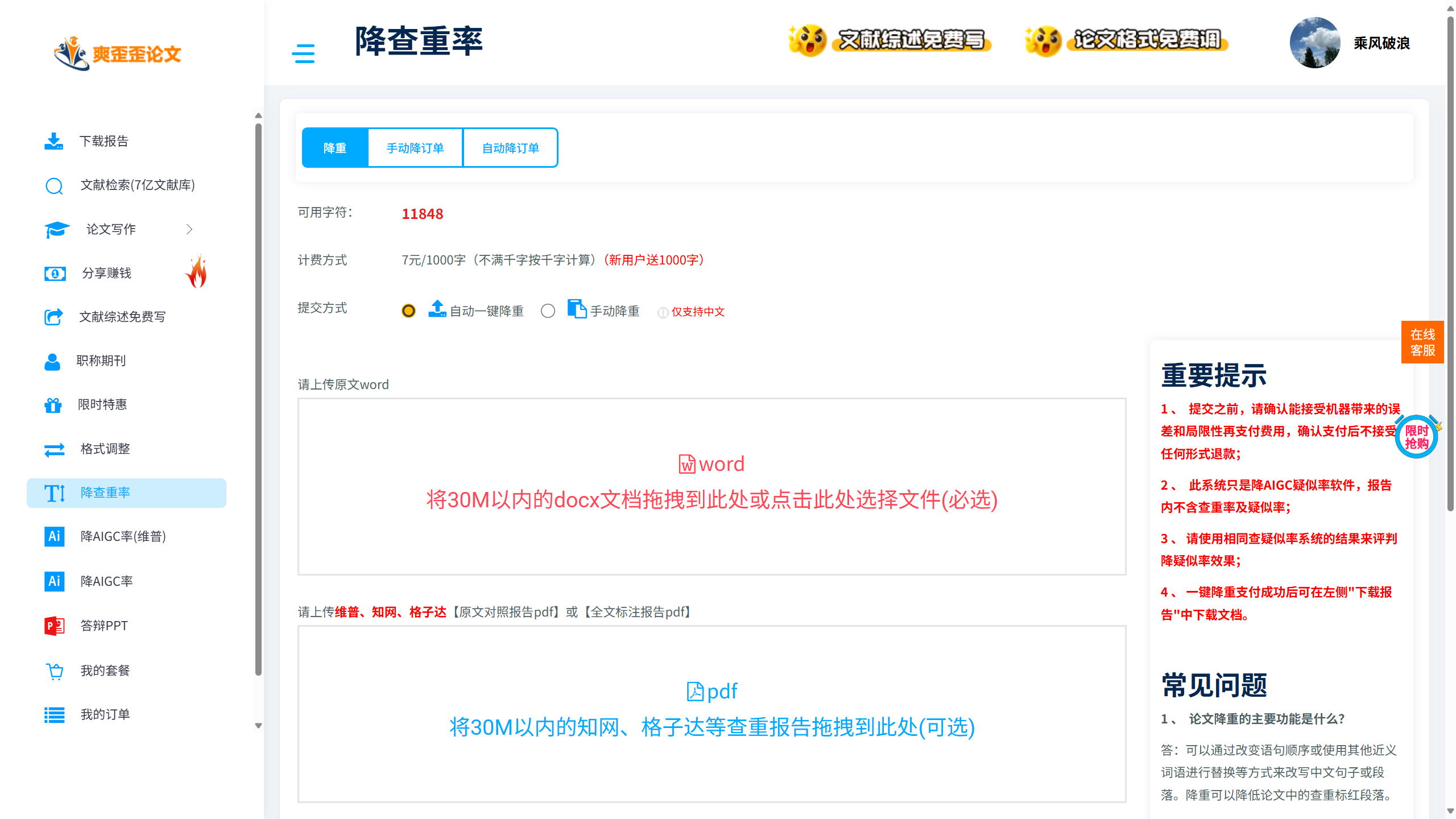Click the gift icon for 限时特惠
This screenshot has width=1456, height=819.
[53, 405]
